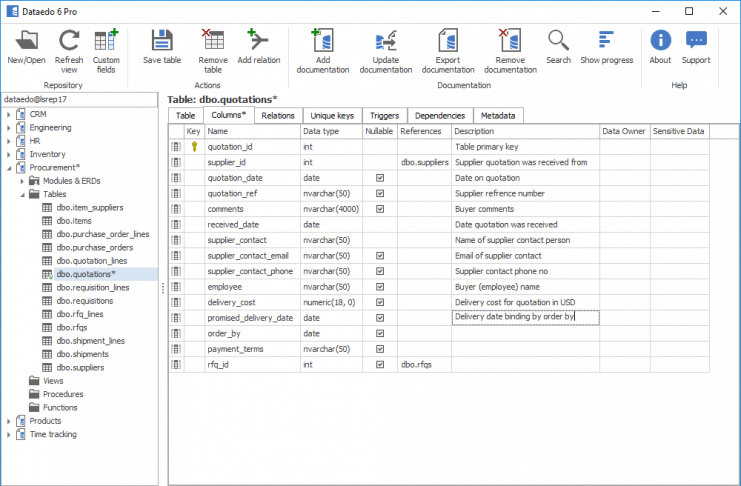Collapse the Procurement tree node
The width and height of the screenshot is (741, 486).
(8, 168)
